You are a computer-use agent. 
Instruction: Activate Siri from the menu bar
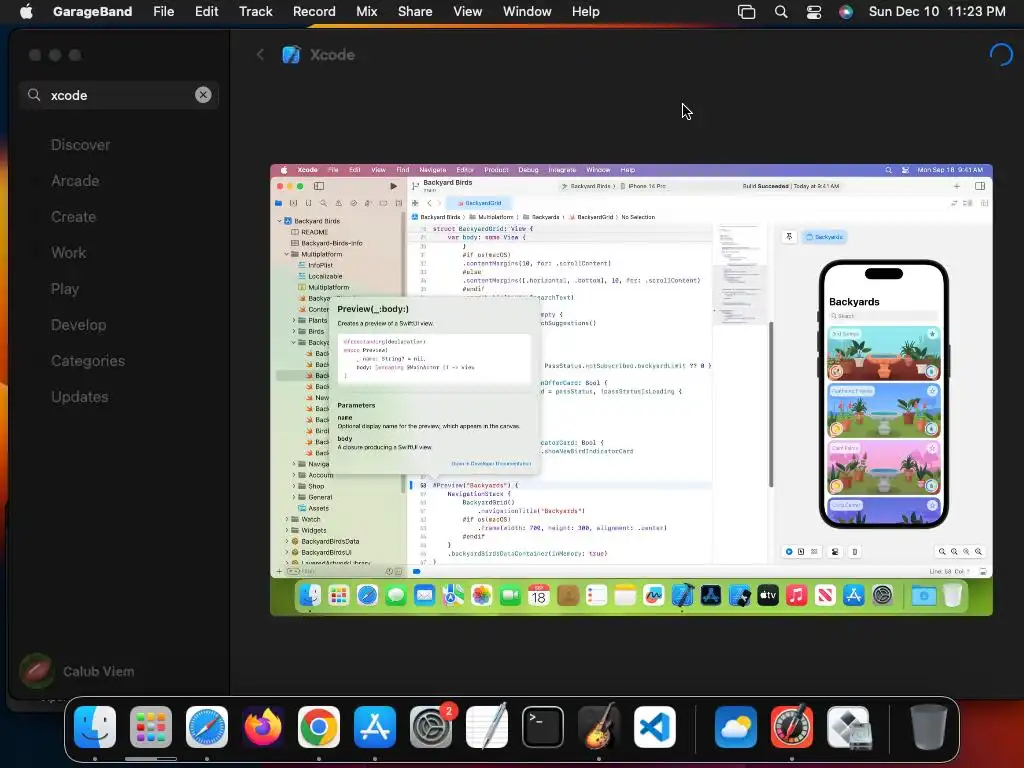846,12
